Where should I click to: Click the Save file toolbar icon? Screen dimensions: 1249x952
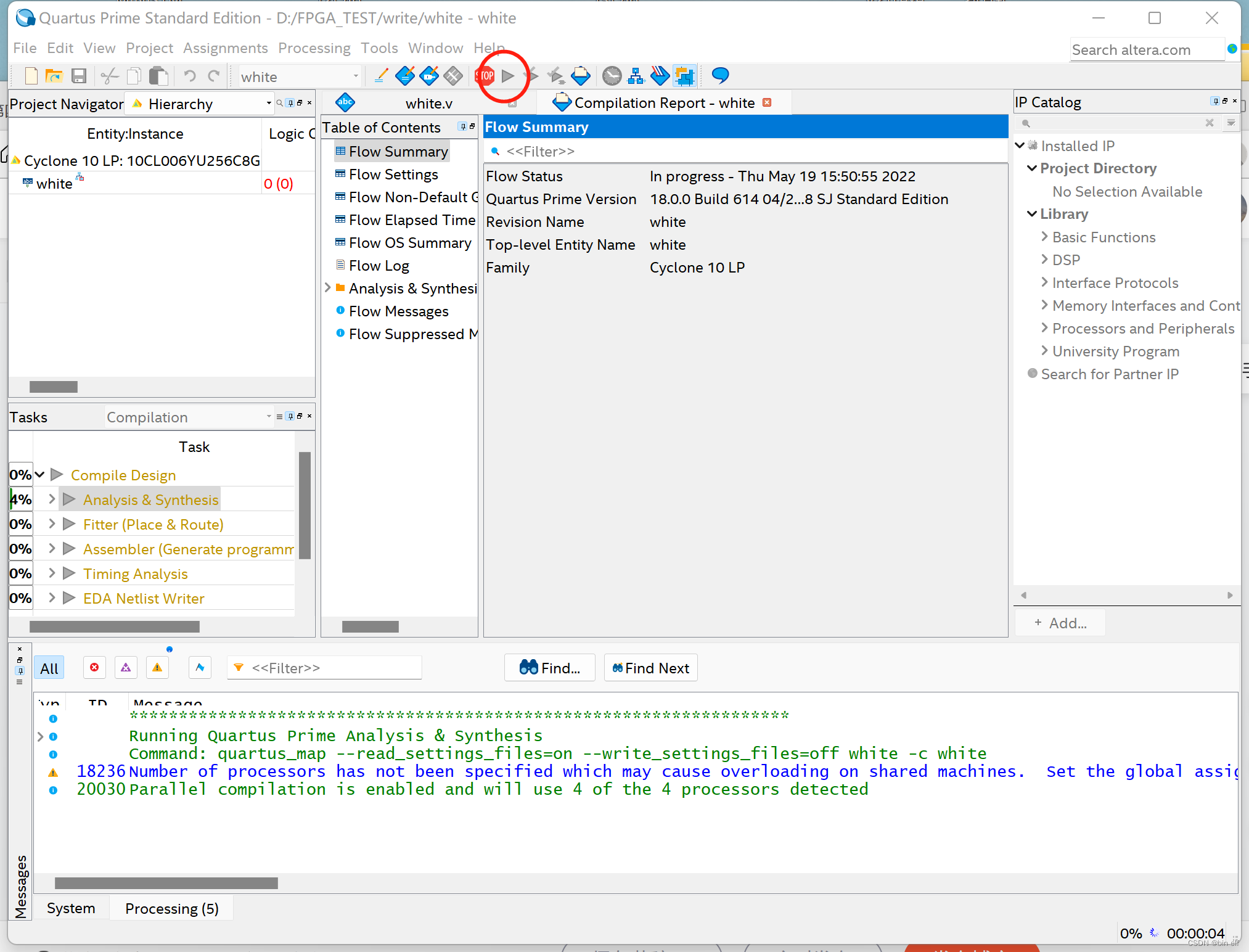coord(78,76)
